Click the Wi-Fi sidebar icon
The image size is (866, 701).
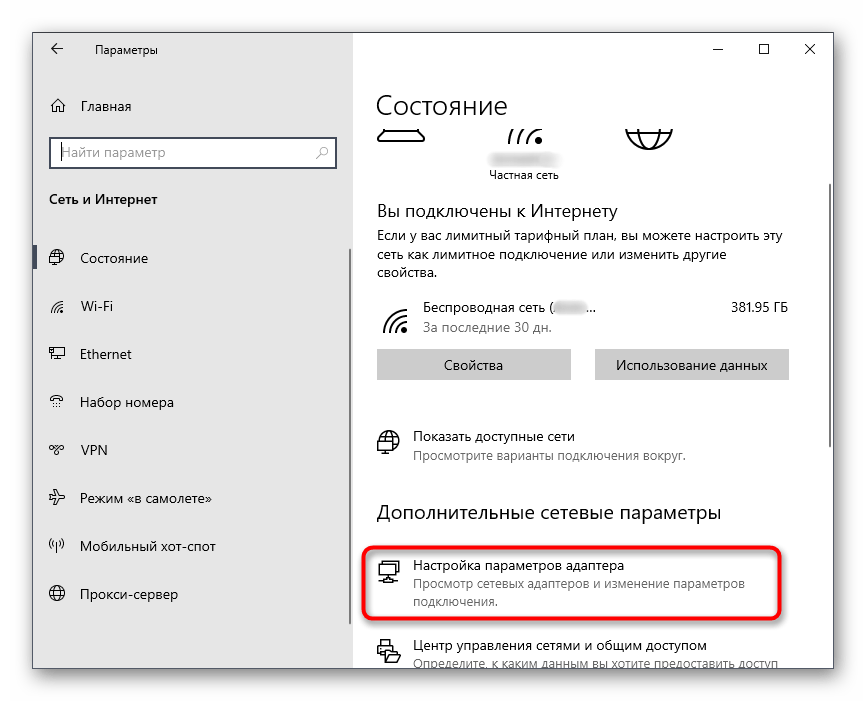click(x=58, y=306)
